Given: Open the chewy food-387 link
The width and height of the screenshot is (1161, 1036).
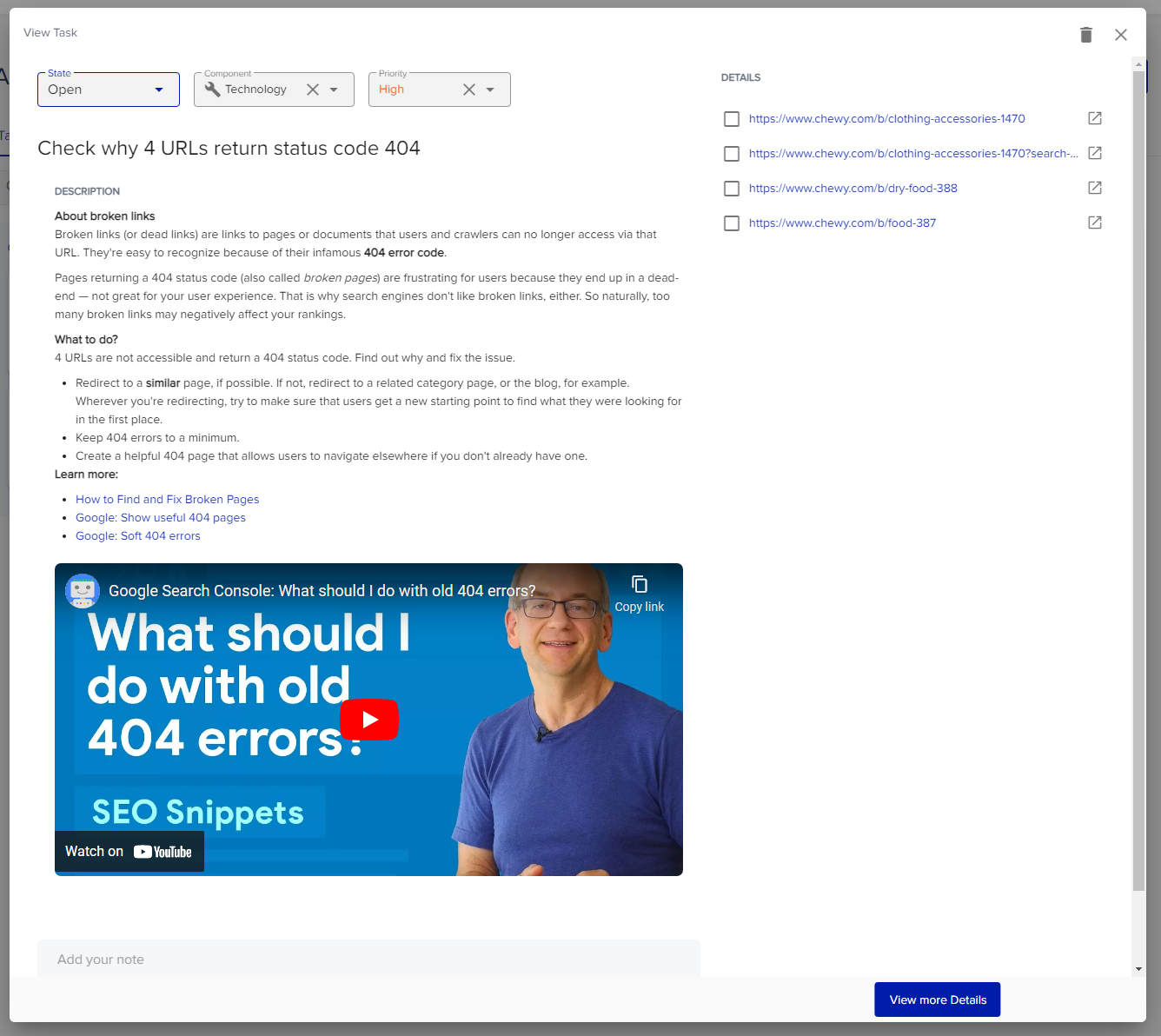Looking at the screenshot, I should pyautogui.click(x=843, y=223).
